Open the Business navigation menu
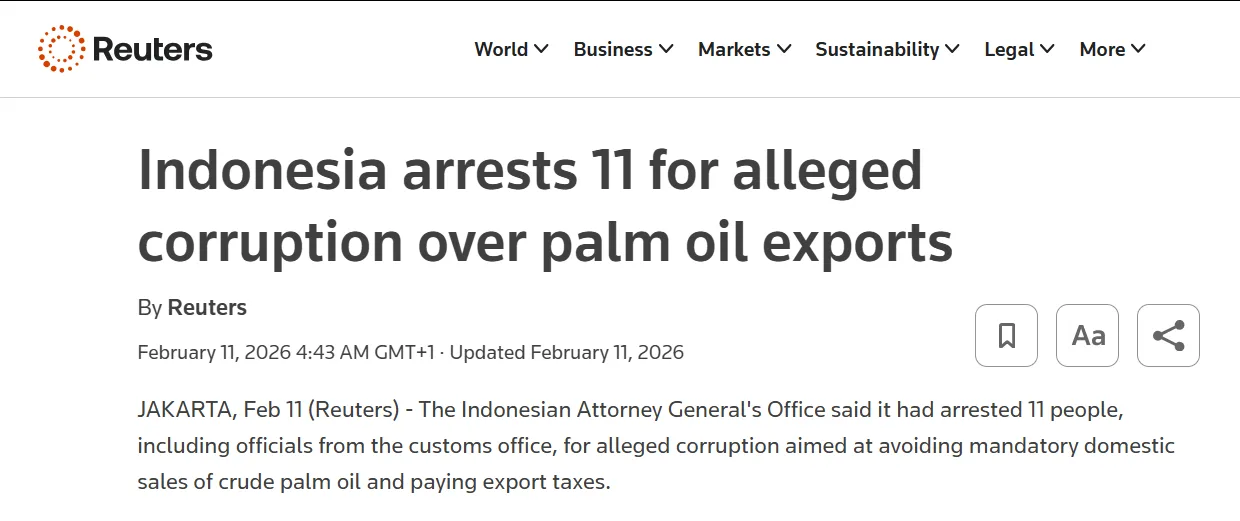Screen dimensions: 1240x521 tap(613, 49)
